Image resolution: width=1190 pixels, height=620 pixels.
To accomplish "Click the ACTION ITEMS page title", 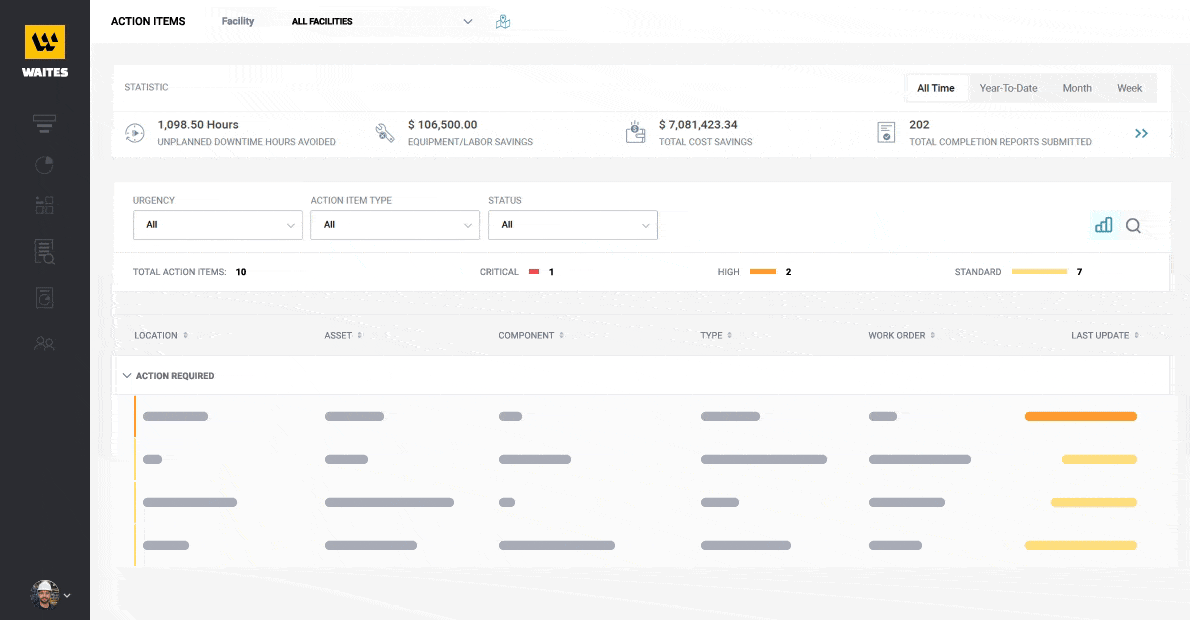I will pos(148,21).
